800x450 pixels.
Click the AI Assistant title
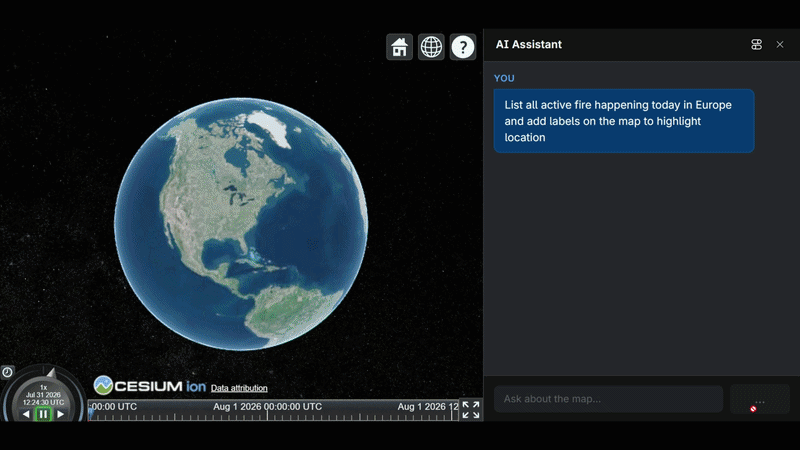coord(529,44)
